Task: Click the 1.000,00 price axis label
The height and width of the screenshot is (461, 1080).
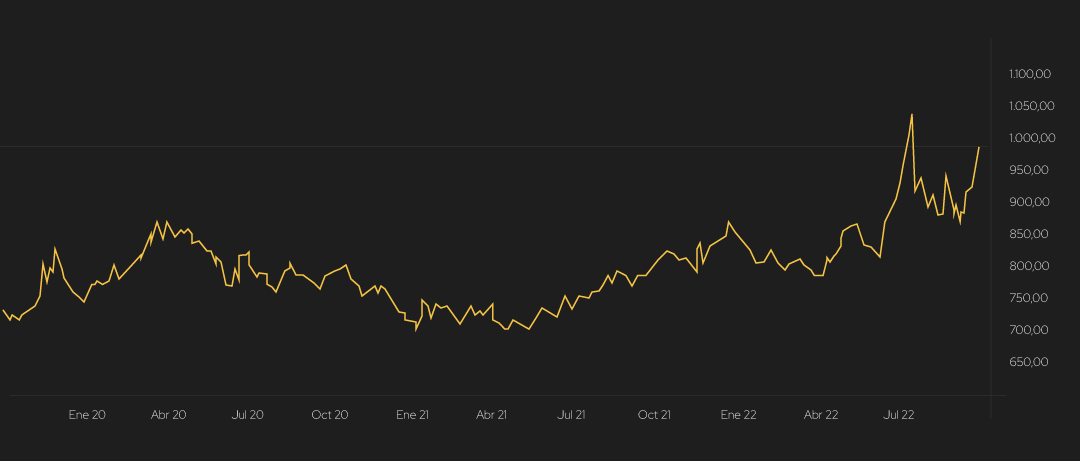Action: (x=1032, y=138)
